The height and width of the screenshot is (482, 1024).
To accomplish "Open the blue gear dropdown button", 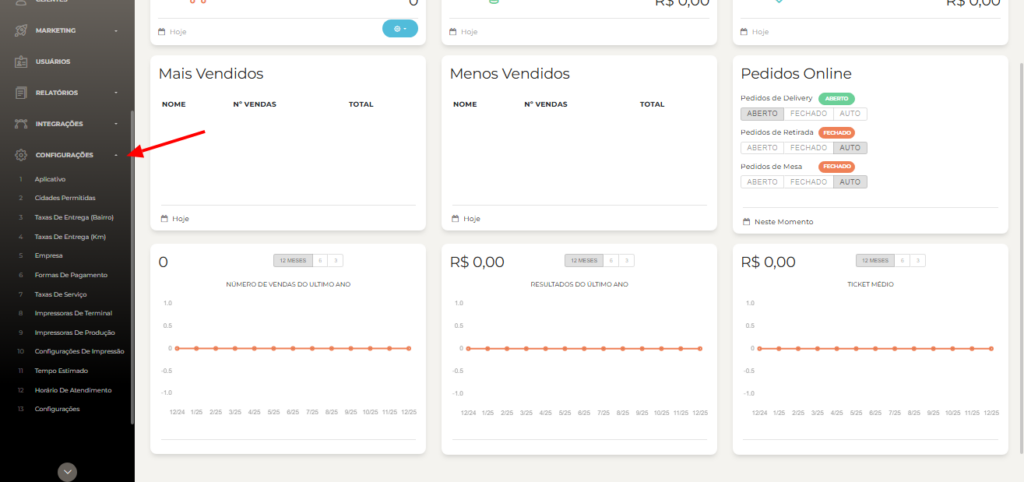I will (x=400, y=28).
